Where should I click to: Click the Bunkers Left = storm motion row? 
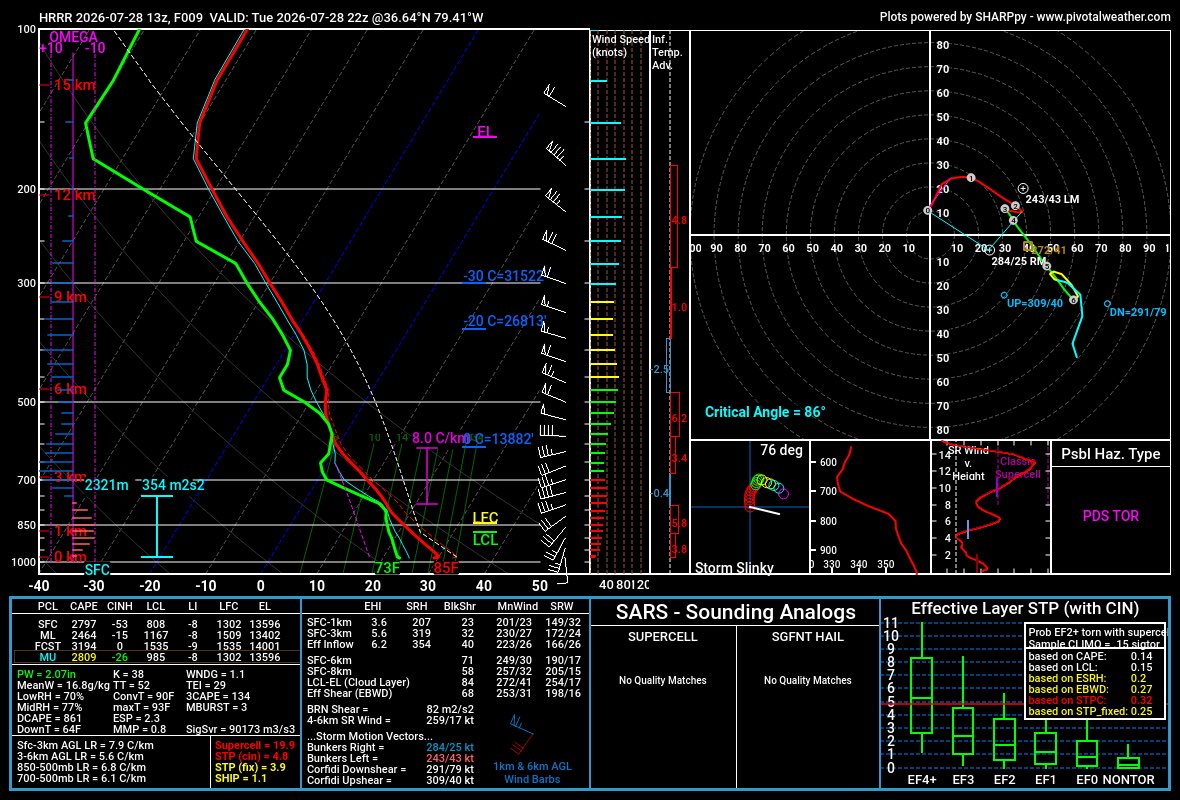[391, 759]
